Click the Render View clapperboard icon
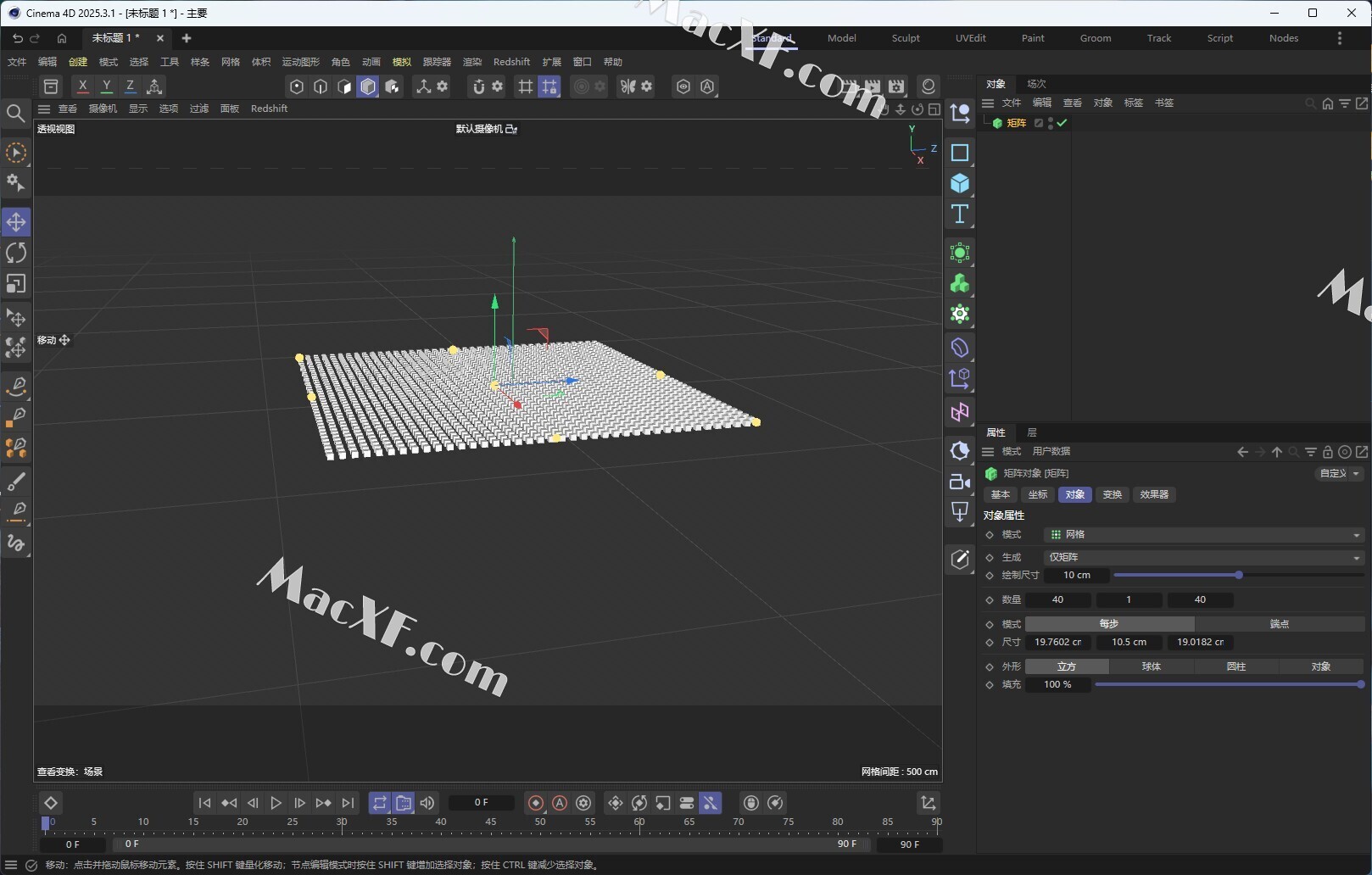This screenshot has height=875, width=1372. [x=848, y=86]
